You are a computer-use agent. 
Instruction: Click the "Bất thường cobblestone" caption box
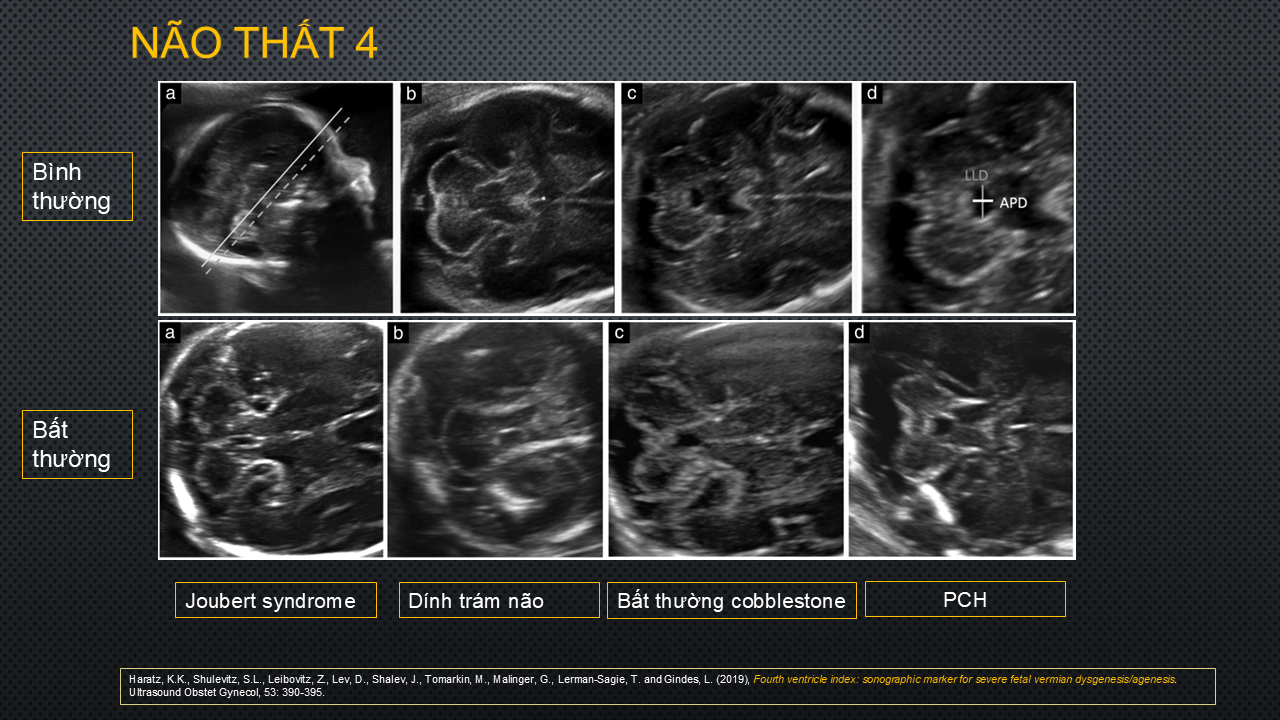click(731, 600)
